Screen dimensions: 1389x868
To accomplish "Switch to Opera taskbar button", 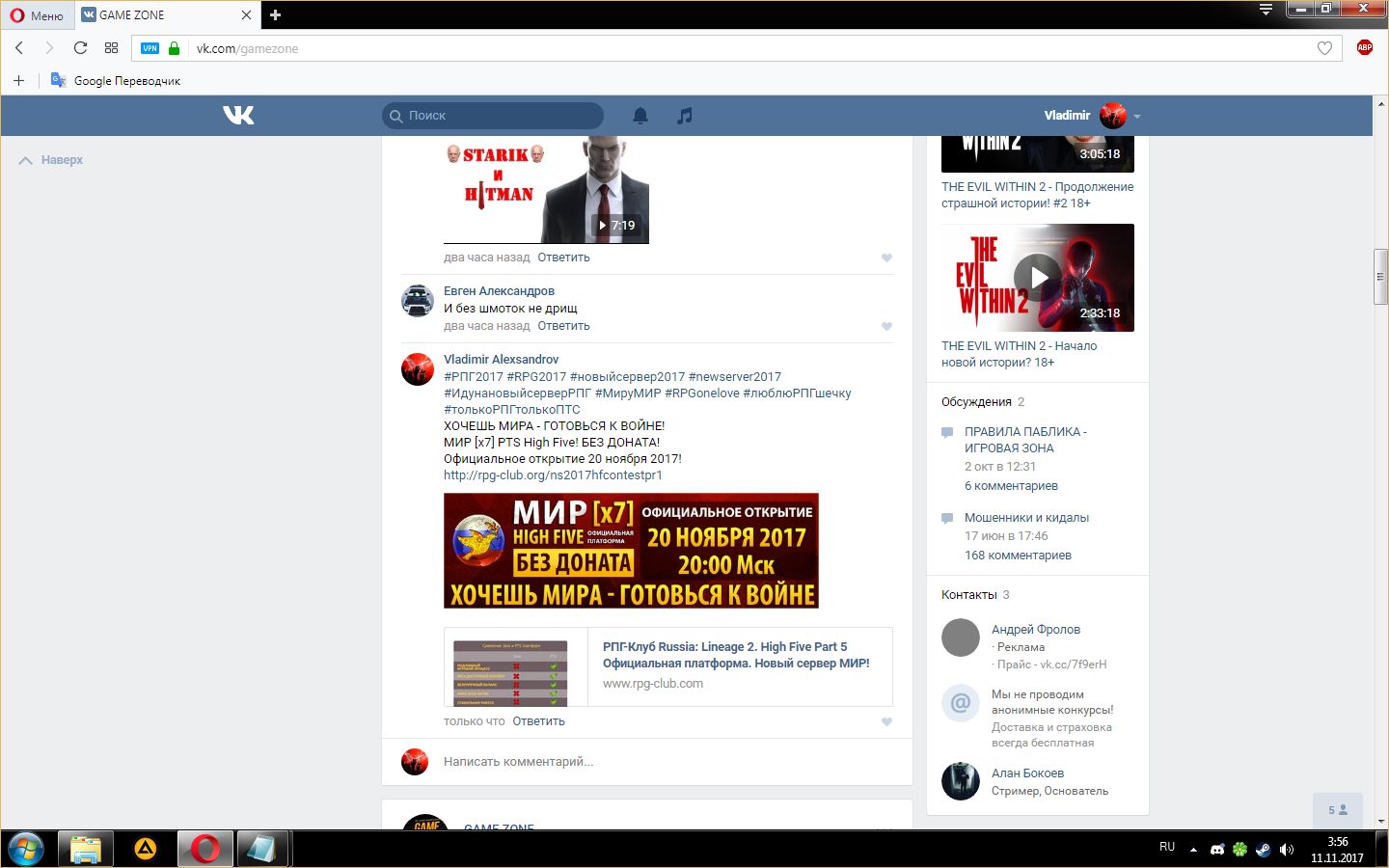I will point(205,849).
